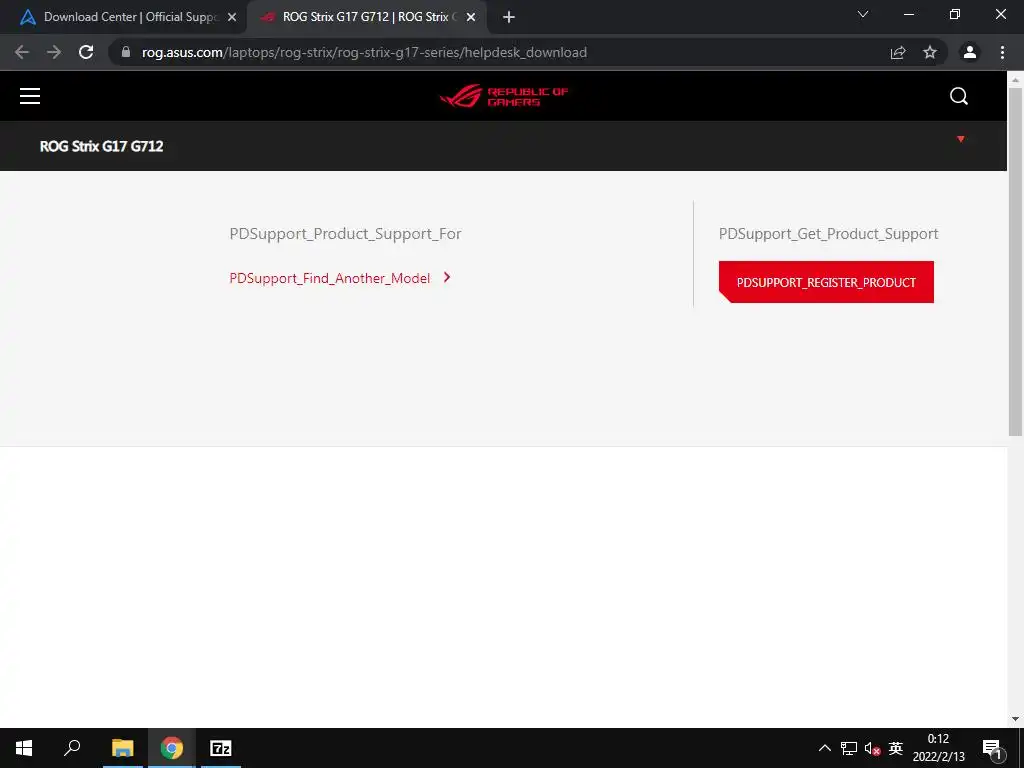
Task: Open clock and date 2022/2/13
Action: pos(938,748)
